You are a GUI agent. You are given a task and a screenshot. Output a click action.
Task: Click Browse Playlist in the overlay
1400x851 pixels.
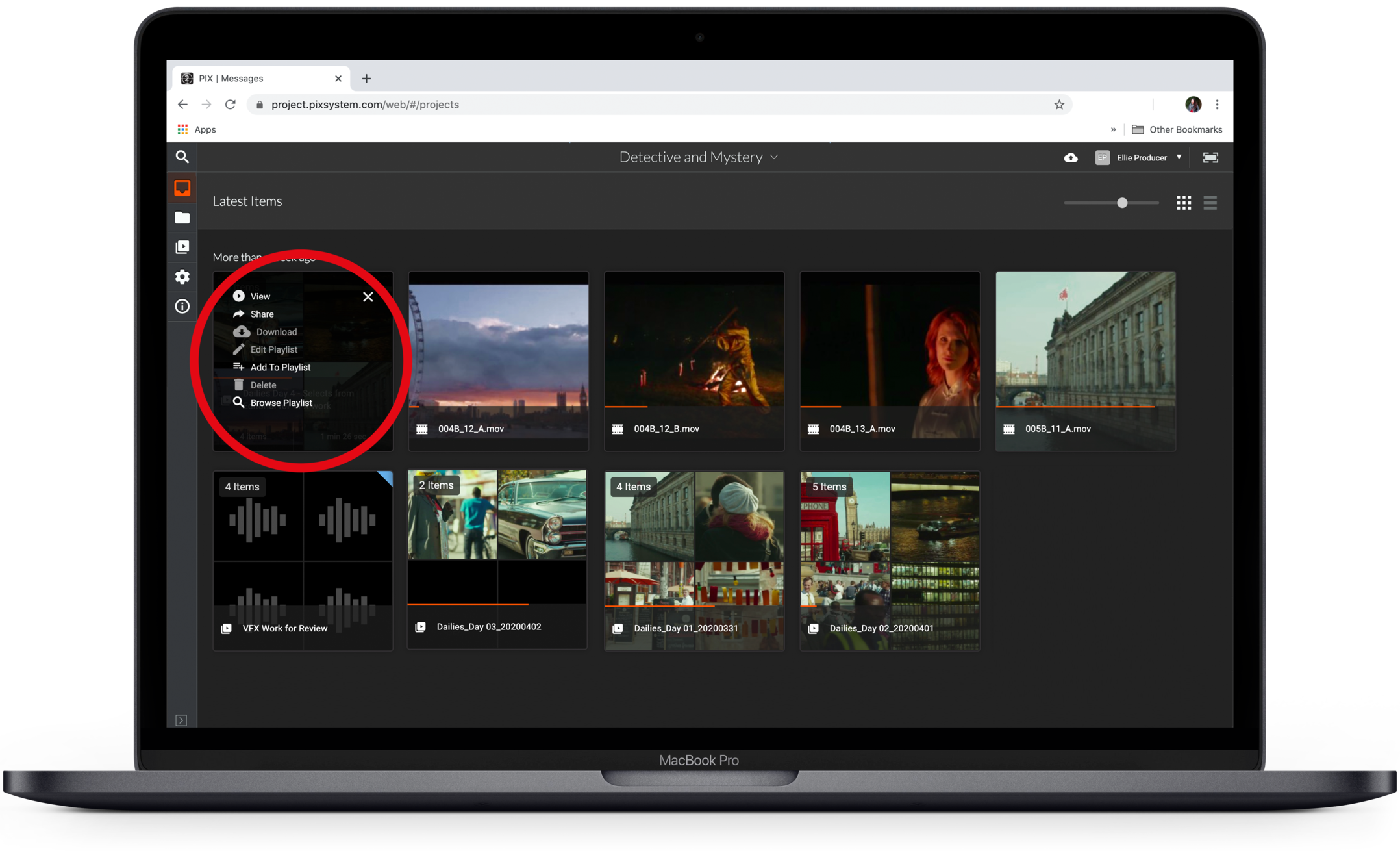point(281,403)
